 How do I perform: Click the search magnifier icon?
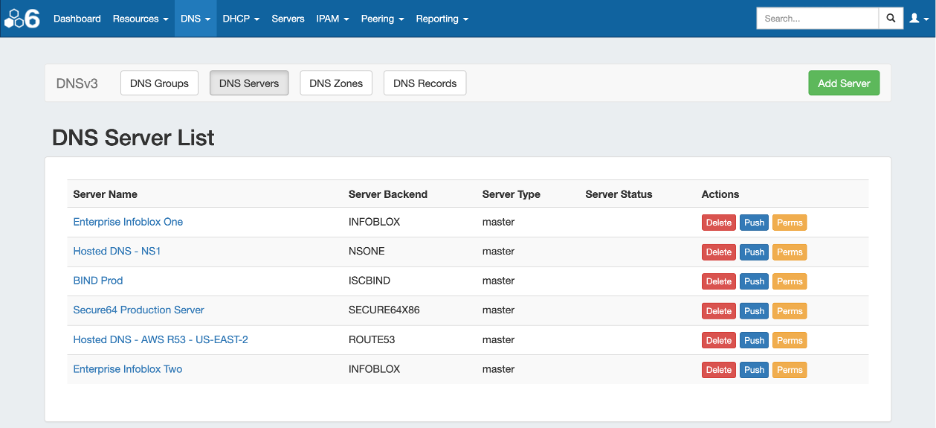[x=891, y=18]
